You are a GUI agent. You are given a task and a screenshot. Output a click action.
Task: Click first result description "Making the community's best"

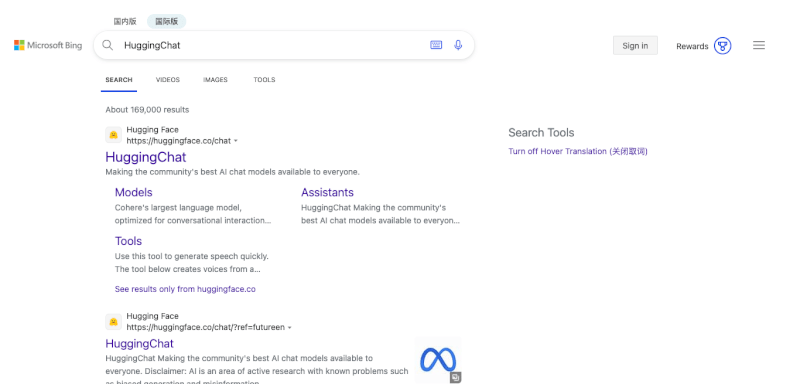[233, 172]
